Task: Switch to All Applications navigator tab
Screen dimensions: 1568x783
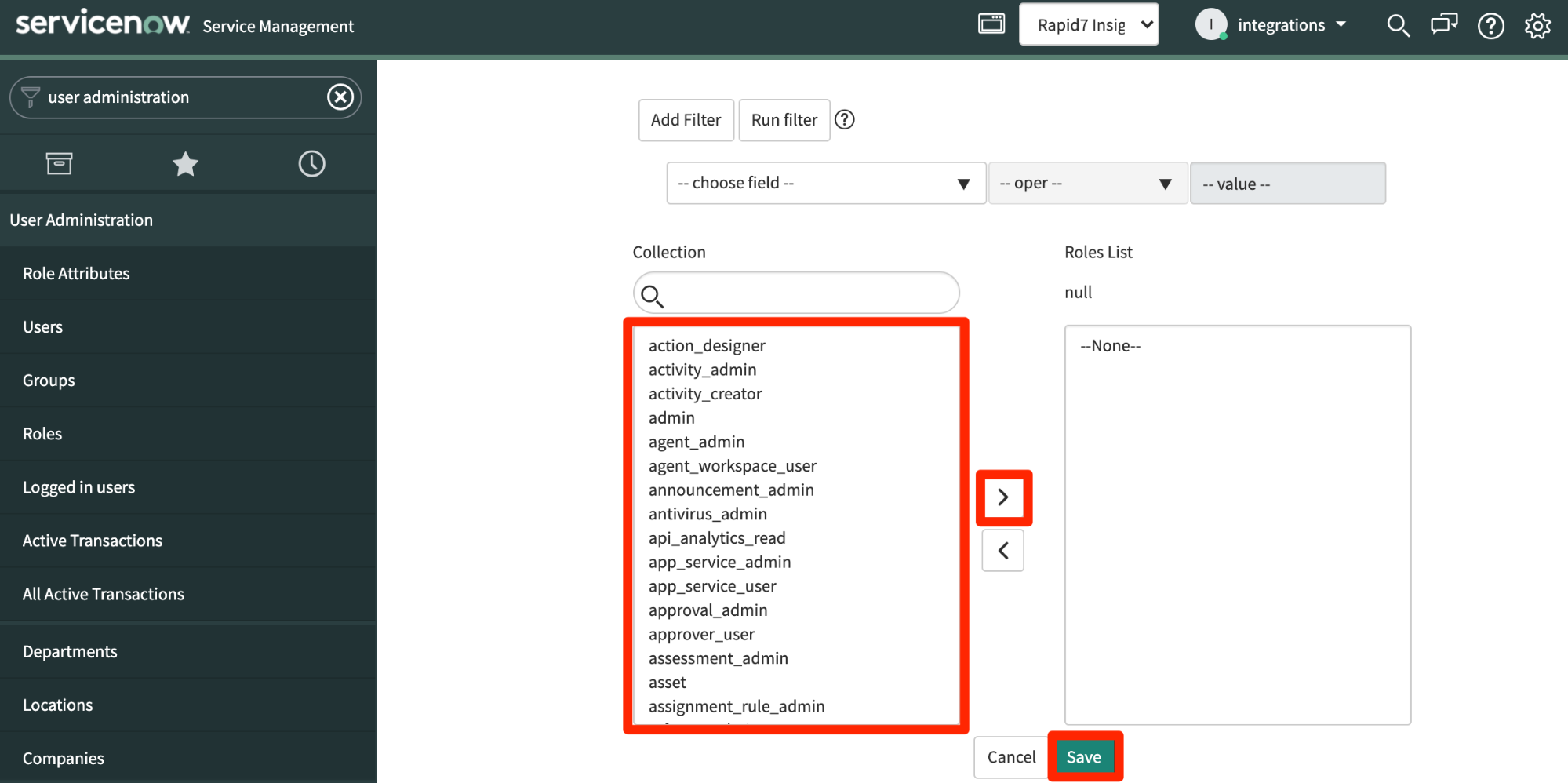Action: pyautogui.click(x=59, y=163)
